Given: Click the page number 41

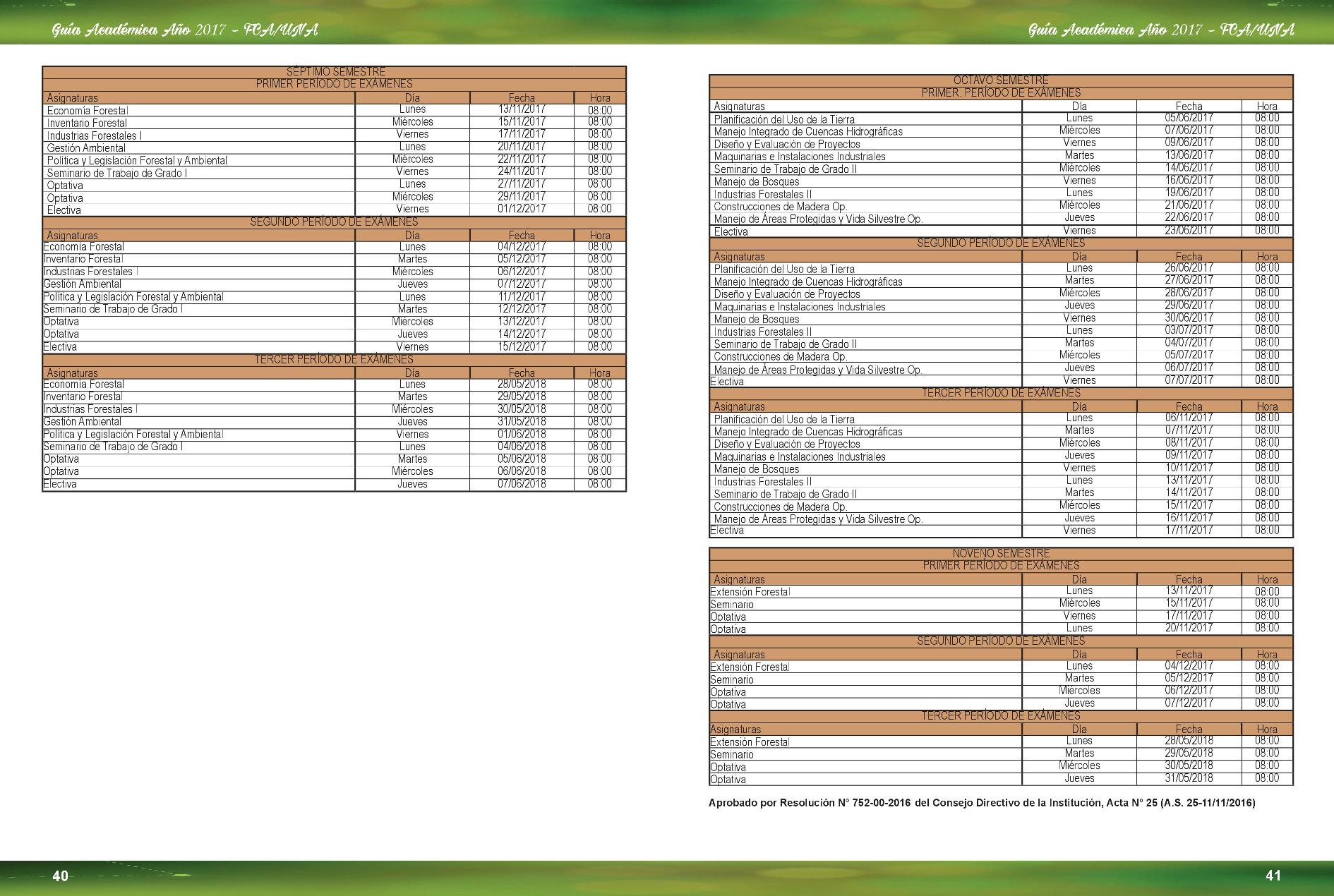Looking at the screenshot, I should pyautogui.click(x=1273, y=876).
